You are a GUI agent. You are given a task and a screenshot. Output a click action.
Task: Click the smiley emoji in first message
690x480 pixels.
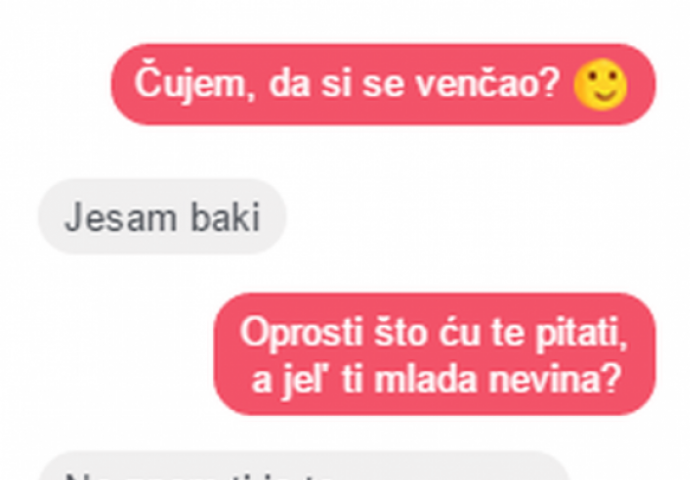pos(601,84)
